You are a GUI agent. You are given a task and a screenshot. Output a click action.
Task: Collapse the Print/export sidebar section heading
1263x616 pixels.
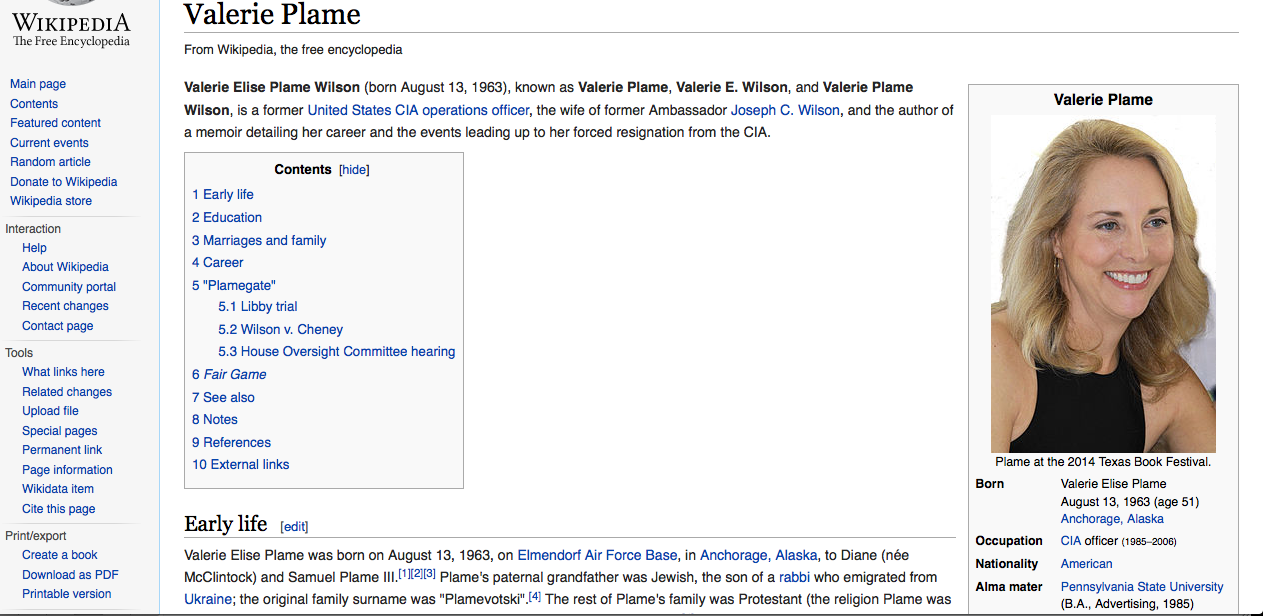point(36,536)
